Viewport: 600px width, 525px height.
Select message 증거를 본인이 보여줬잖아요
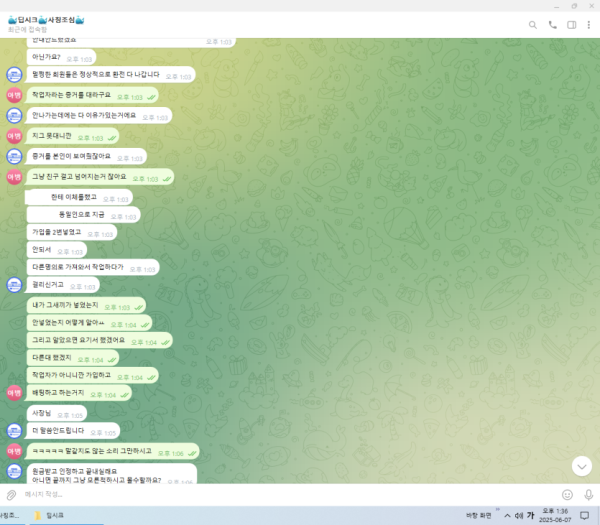[86, 157]
